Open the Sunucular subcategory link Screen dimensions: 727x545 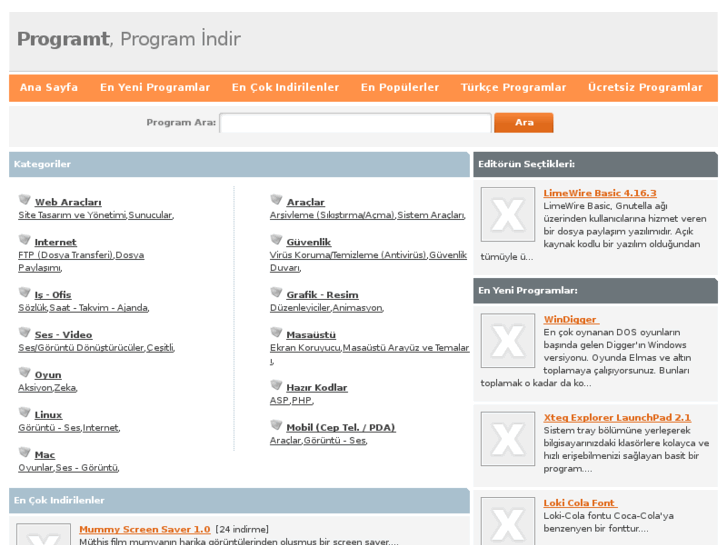(150, 215)
